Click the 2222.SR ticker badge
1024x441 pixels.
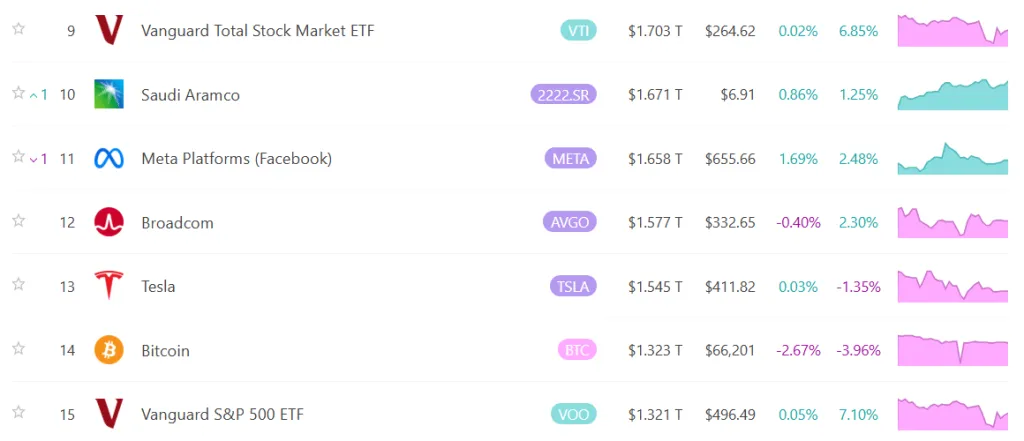tap(563, 94)
